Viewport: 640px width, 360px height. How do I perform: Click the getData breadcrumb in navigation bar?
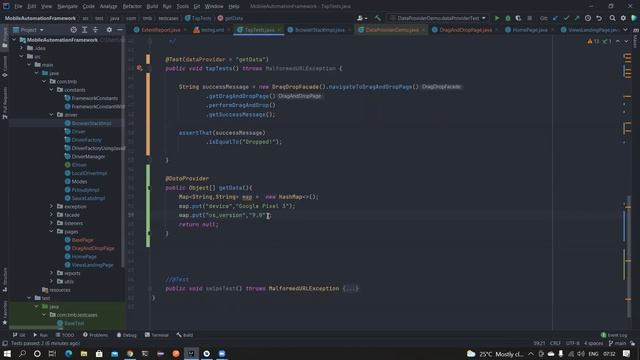click(230, 18)
